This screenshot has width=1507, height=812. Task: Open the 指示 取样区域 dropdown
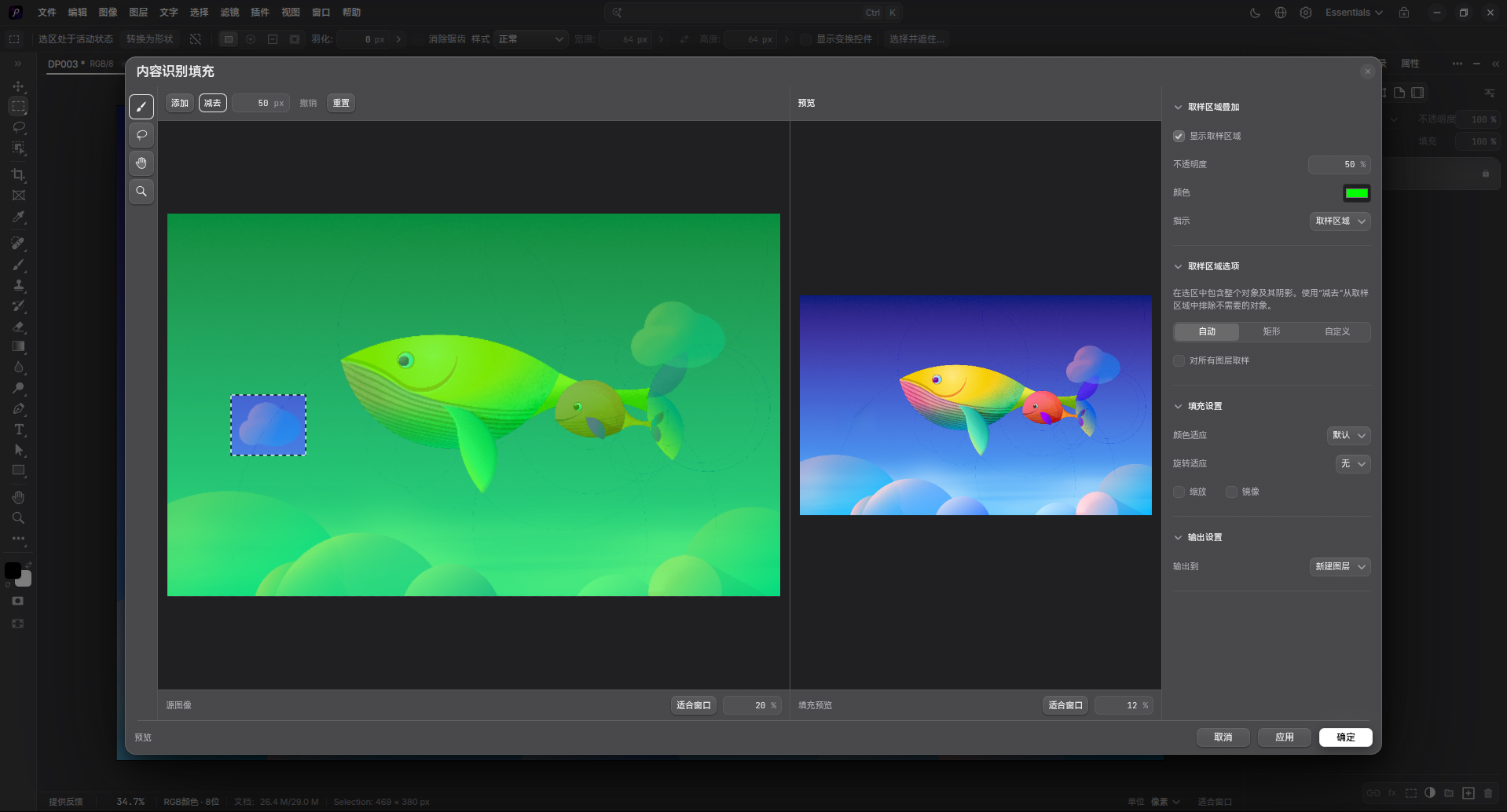[x=1340, y=221]
